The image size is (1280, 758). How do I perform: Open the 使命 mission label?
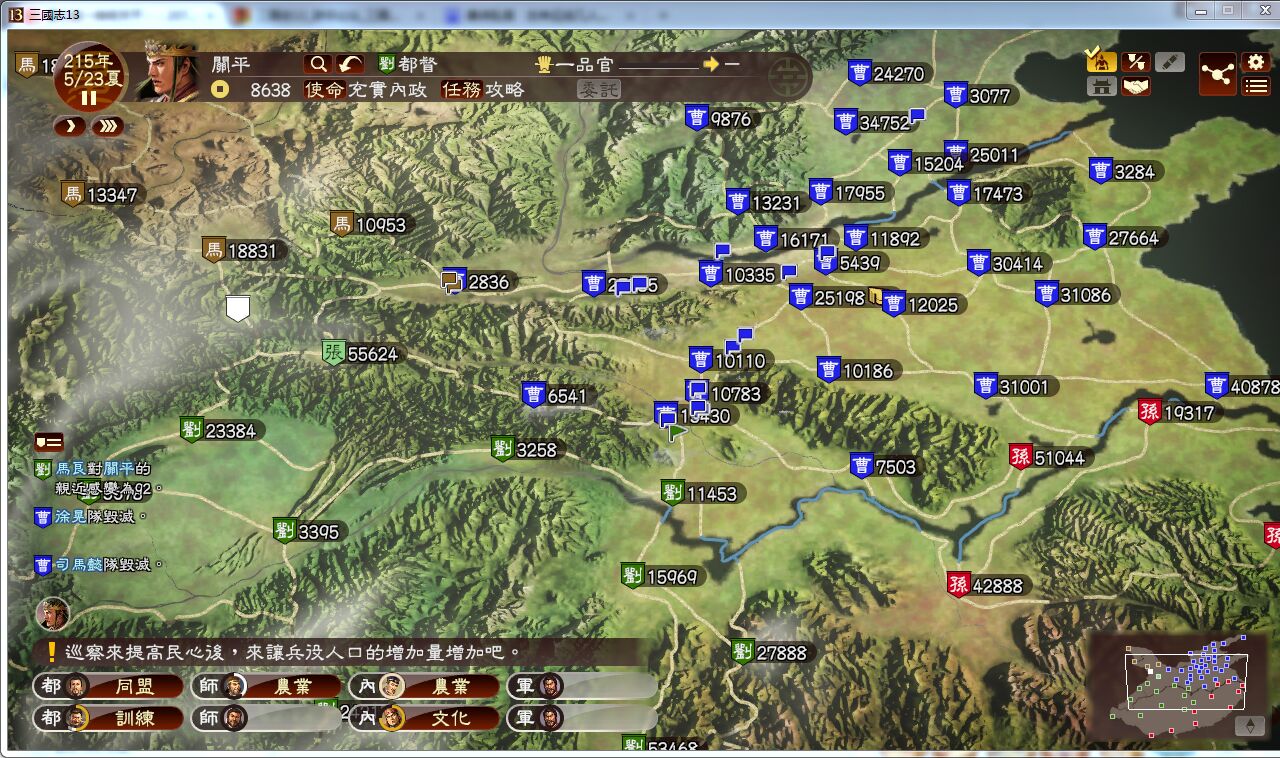click(x=324, y=89)
